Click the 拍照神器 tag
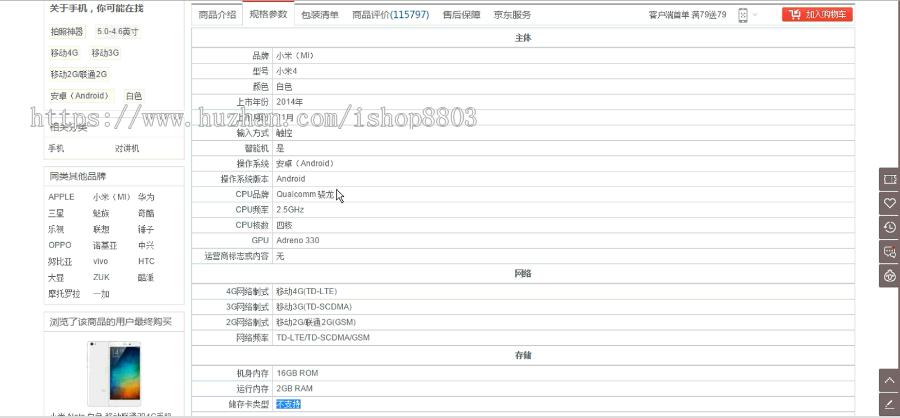Viewport: 900px width, 418px height. [x=67, y=32]
